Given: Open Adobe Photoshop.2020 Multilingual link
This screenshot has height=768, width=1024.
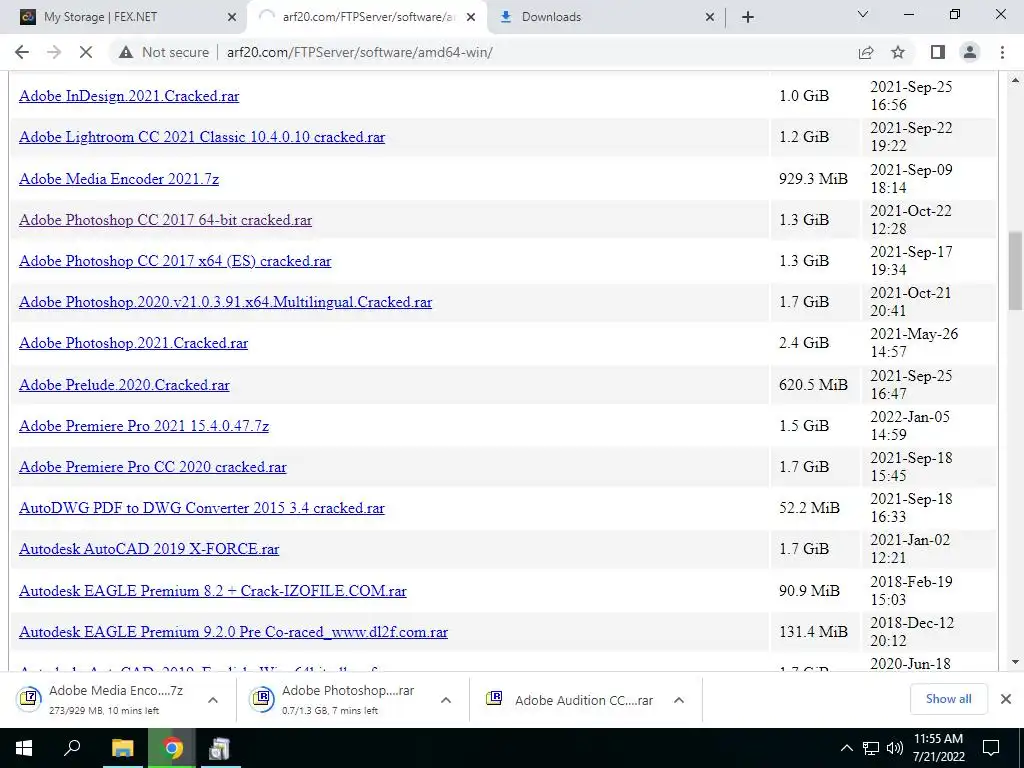Looking at the screenshot, I should click(x=225, y=302).
